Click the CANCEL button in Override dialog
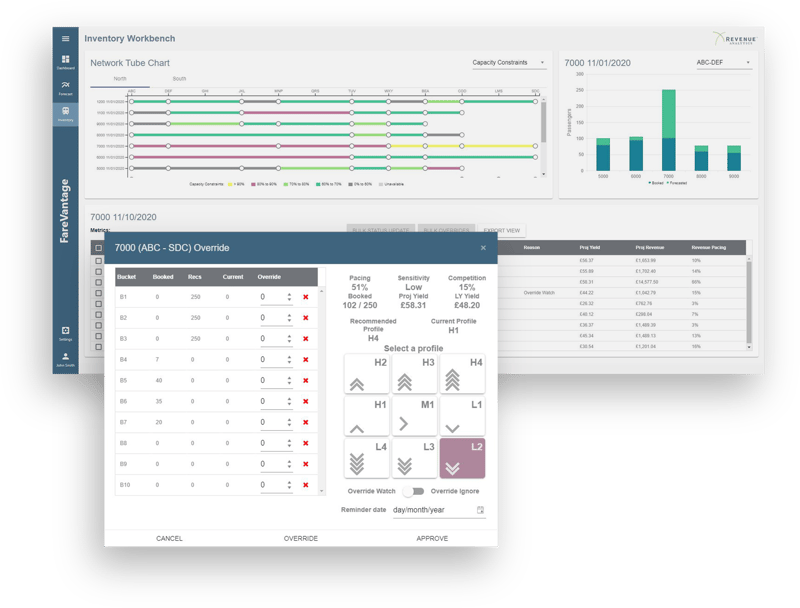This screenshot has height=608, width=800. [169, 539]
